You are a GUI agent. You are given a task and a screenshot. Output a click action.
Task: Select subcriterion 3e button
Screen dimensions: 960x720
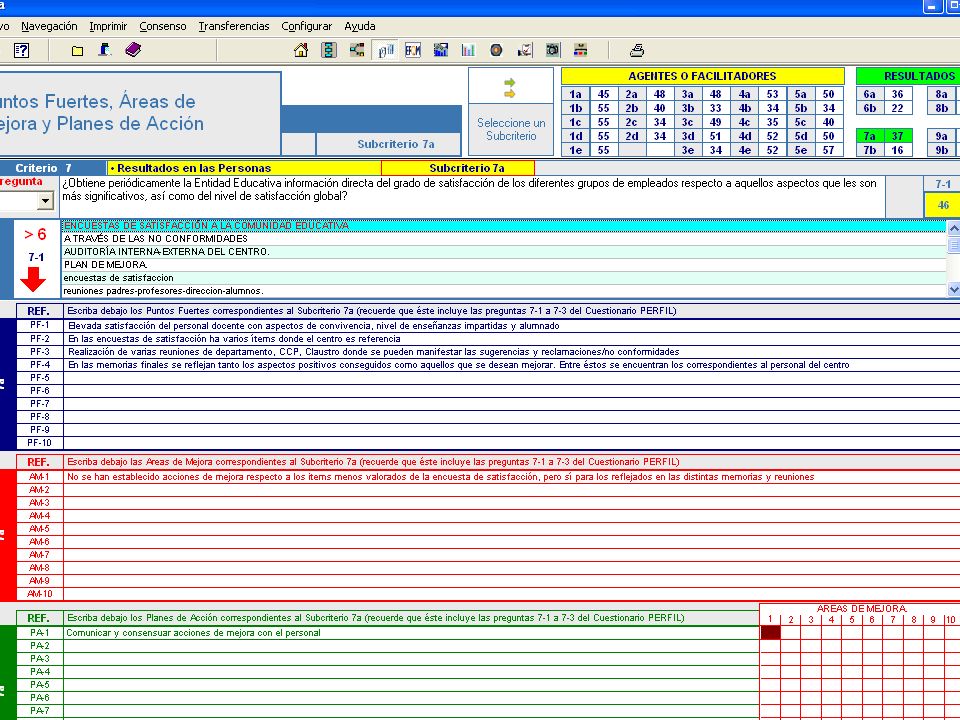pyautogui.click(x=688, y=150)
